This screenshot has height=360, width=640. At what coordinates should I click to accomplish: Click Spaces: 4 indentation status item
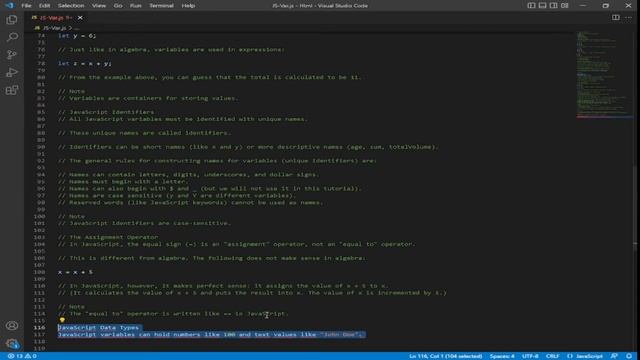[x=502, y=356]
